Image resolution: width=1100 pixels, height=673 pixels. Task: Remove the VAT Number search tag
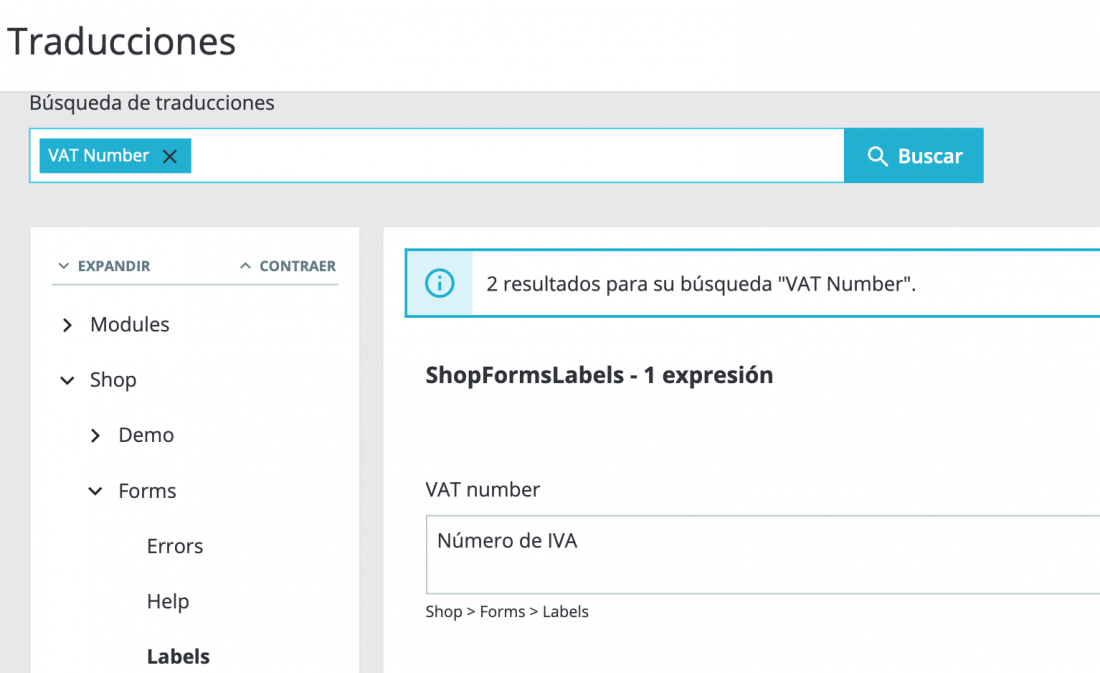pyautogui.click(x=170, y=156)
